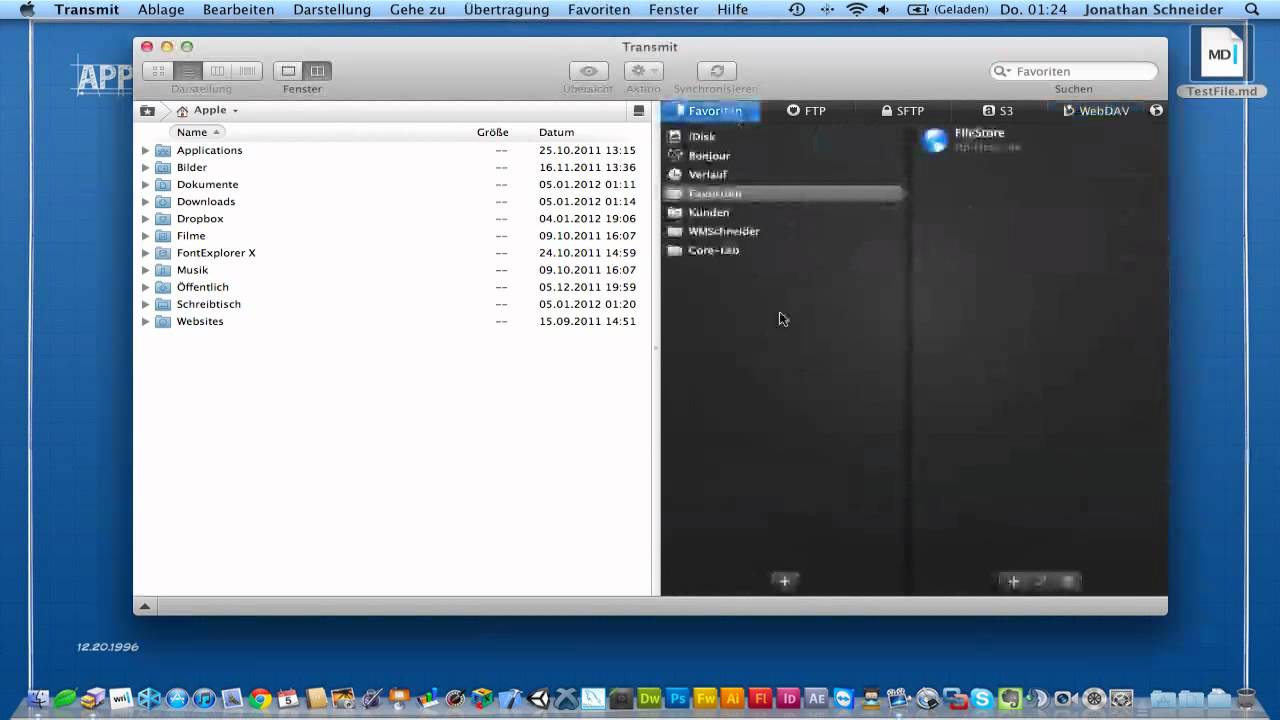Switch to list view in Darstellung group
This screenshot has width=1280, height=720.
coord(188,71)
